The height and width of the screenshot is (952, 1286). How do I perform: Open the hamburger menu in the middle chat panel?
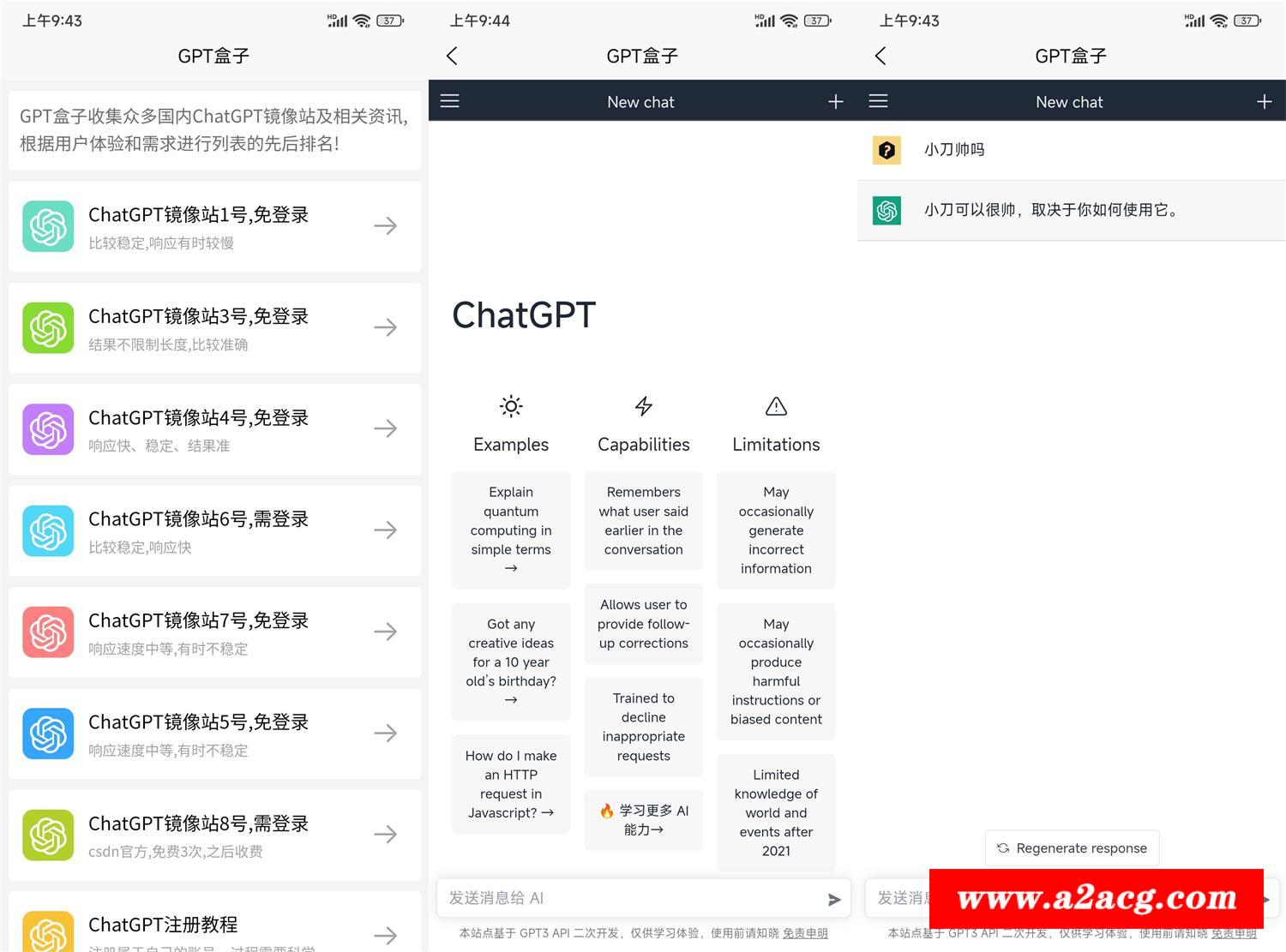pyautogui.click(x=450, y=101)
